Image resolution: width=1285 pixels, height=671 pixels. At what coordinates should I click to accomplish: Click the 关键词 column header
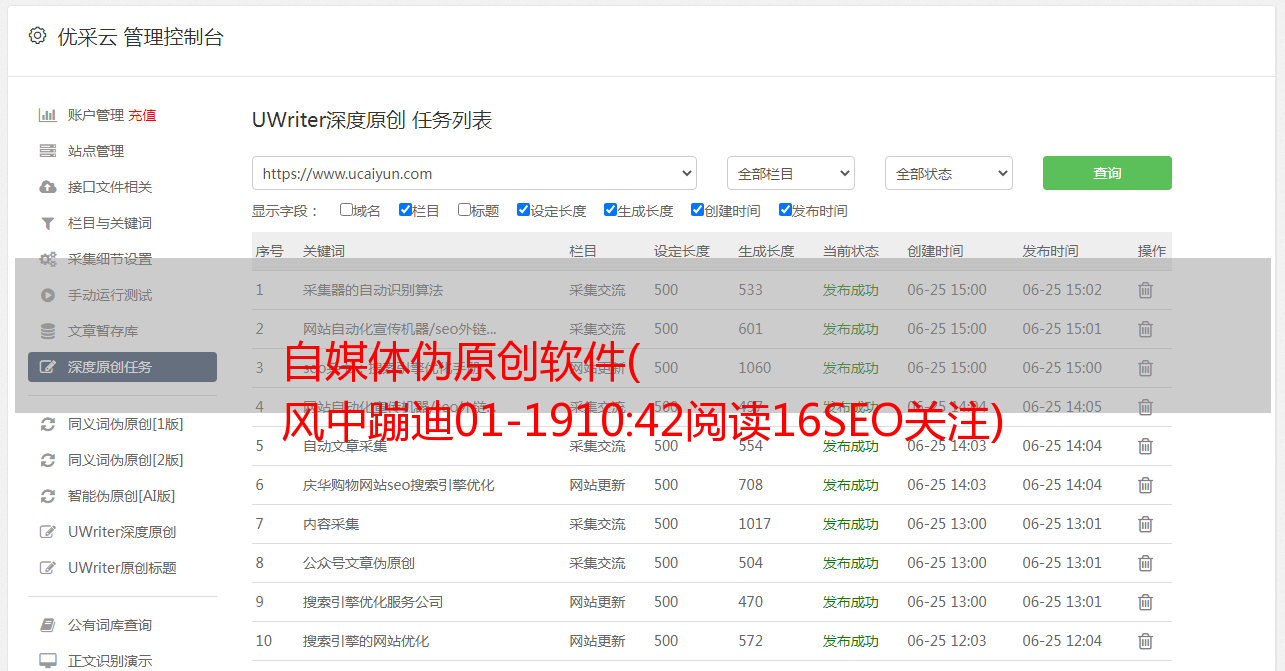coord(324,251)
